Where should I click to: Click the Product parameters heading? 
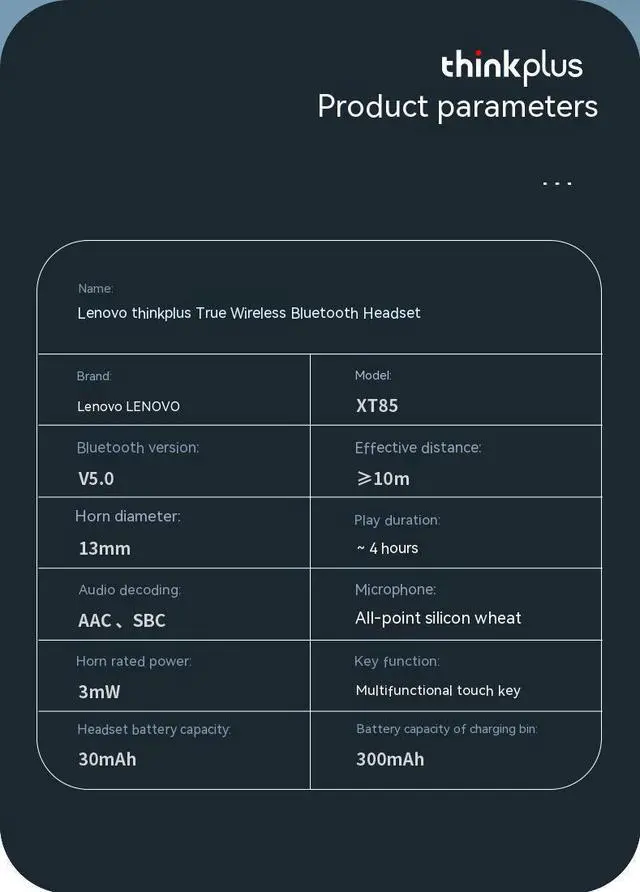click(x=458, y=107)
